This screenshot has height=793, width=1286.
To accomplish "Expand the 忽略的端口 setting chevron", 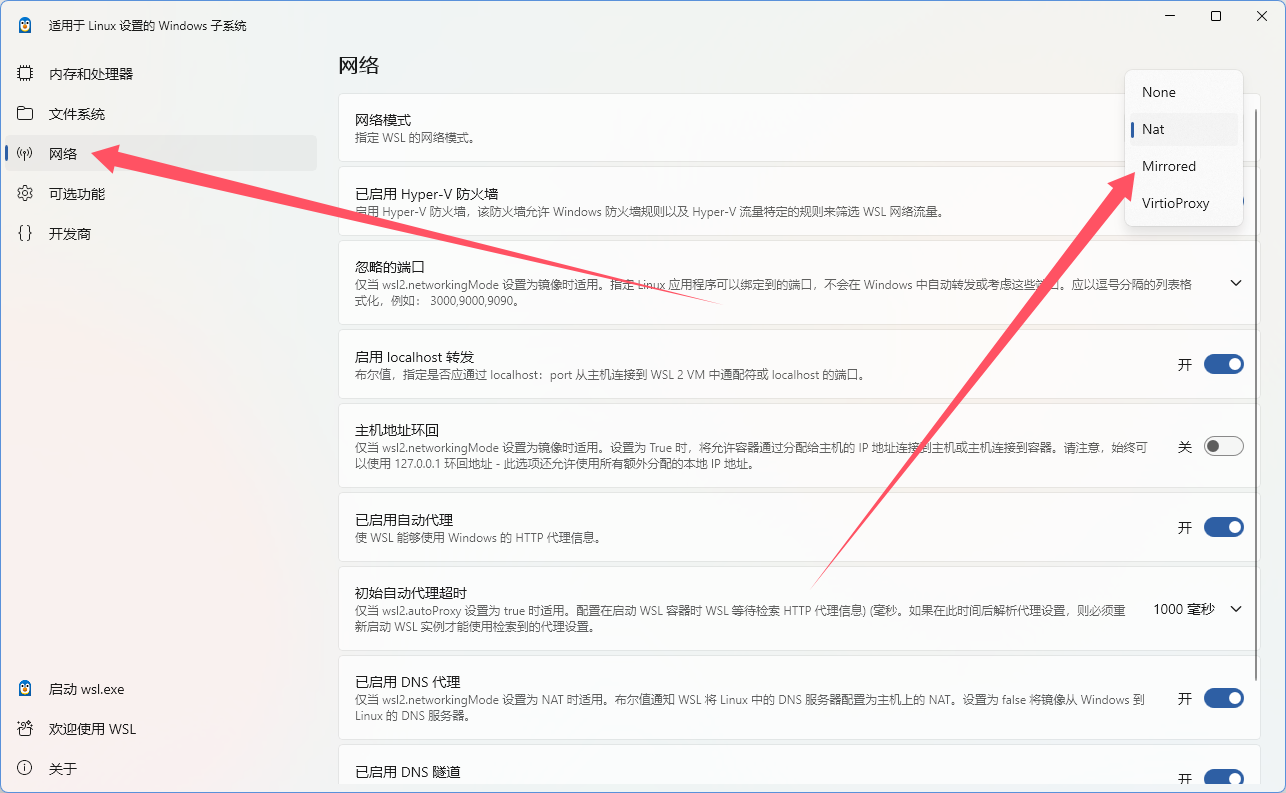I will tap(1236, 283).
